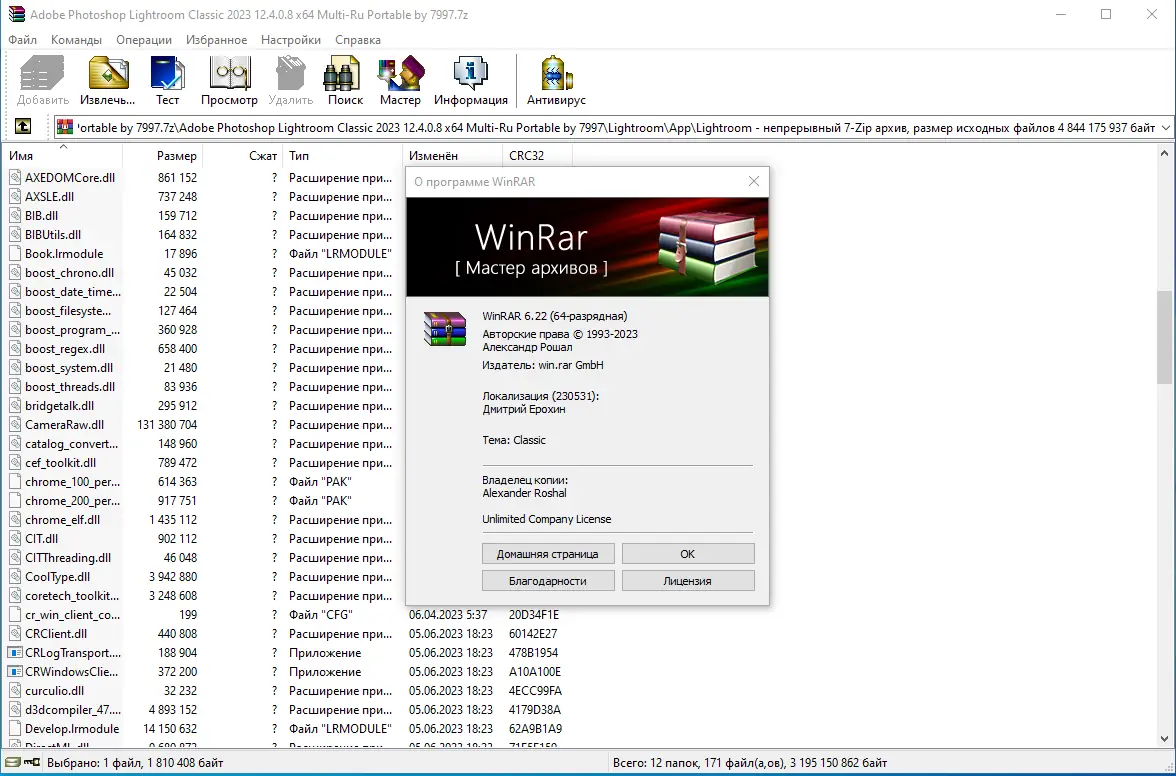Sort by the Сжат column header
This screenshot has width=1176, height=776.
[x=243, y=156]
